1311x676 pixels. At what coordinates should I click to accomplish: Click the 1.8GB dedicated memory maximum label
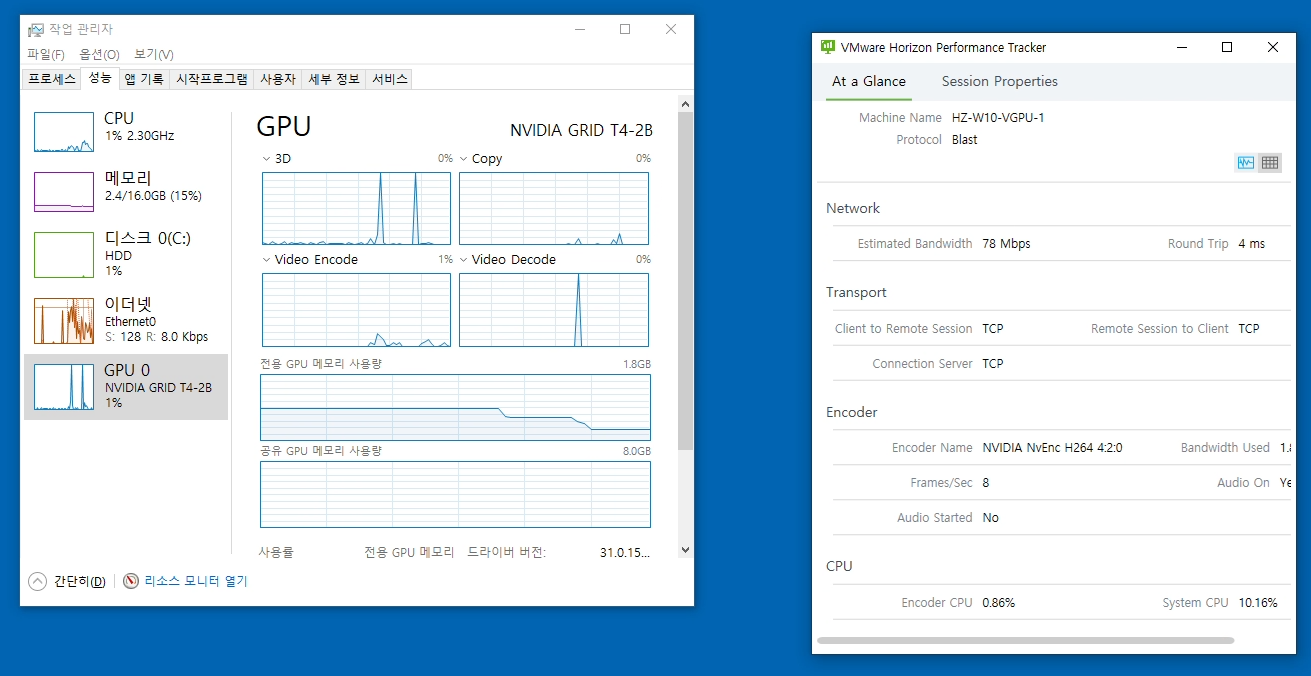point(637,364)
